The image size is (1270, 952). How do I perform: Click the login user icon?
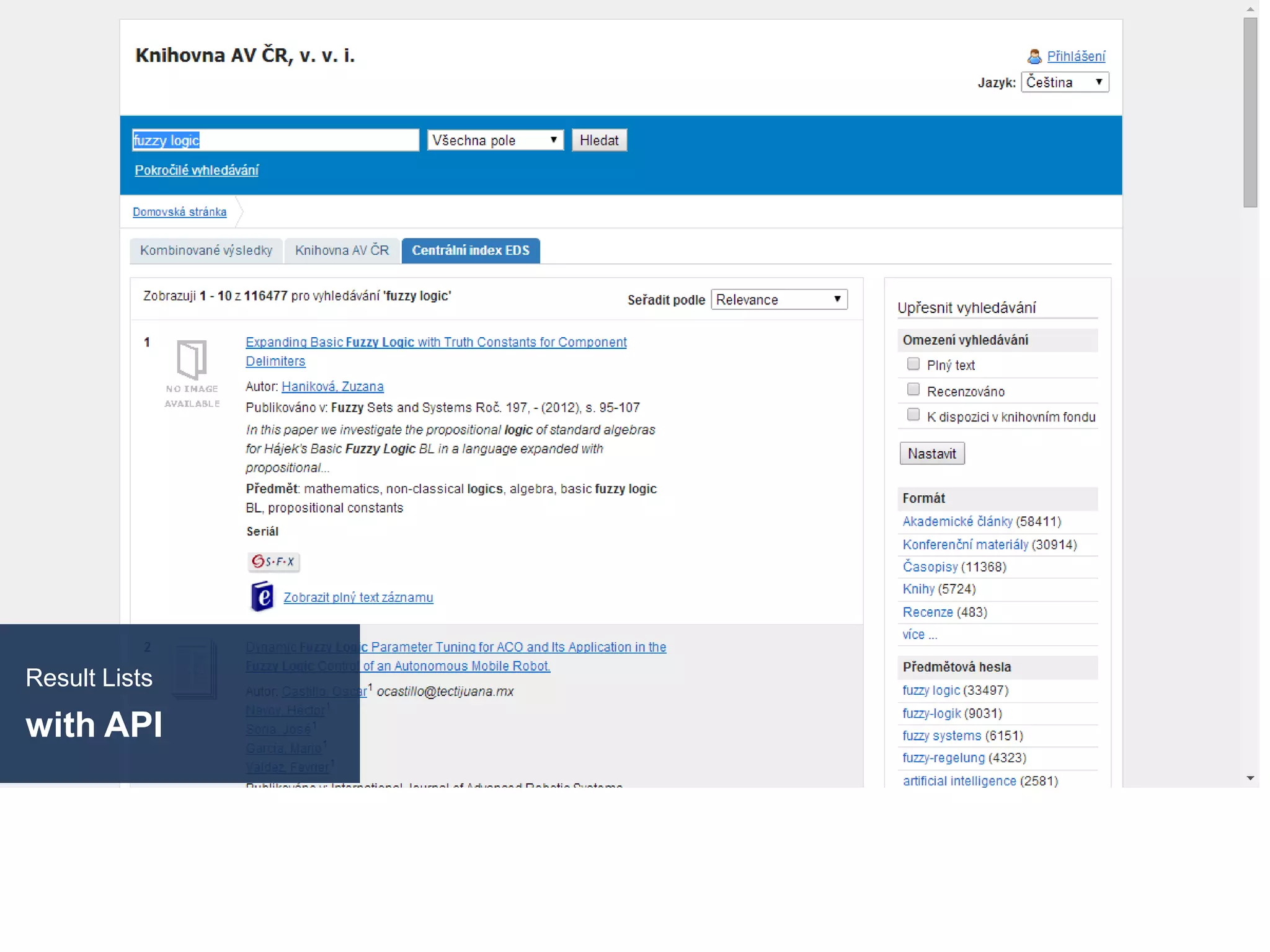coord(1034,56)
